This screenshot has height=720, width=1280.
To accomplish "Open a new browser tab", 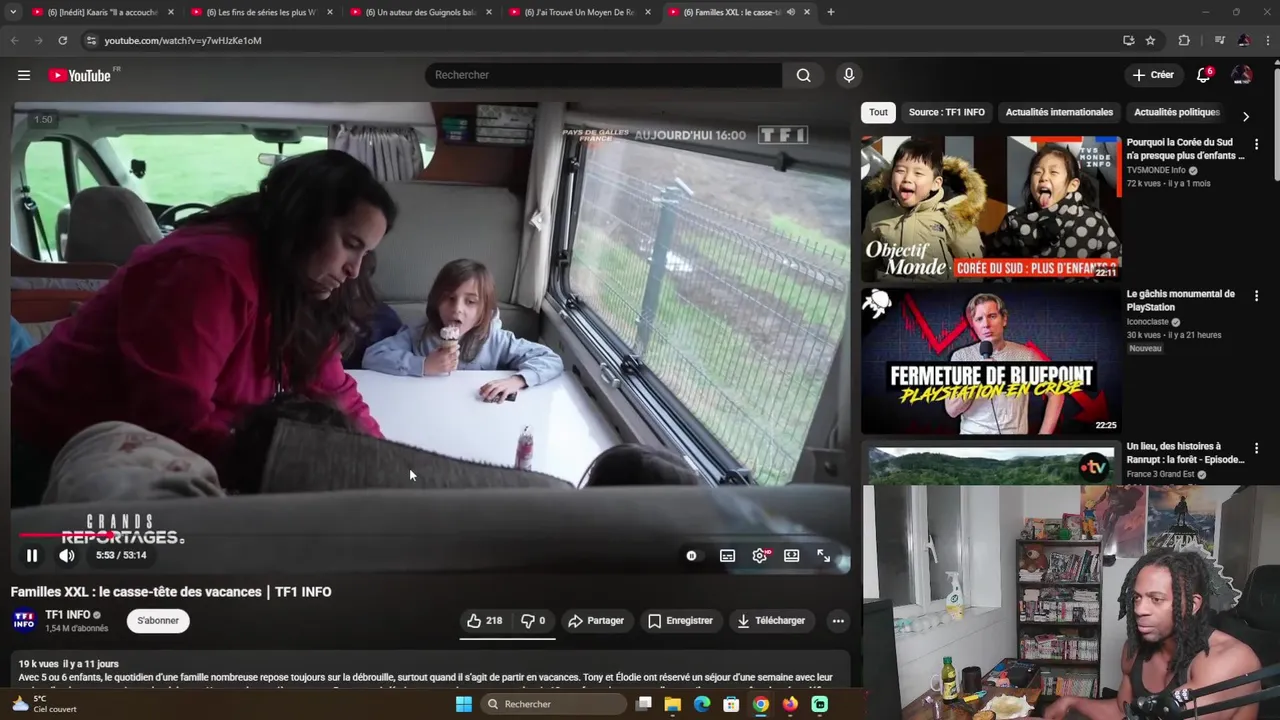I will (x=830, y=12).
